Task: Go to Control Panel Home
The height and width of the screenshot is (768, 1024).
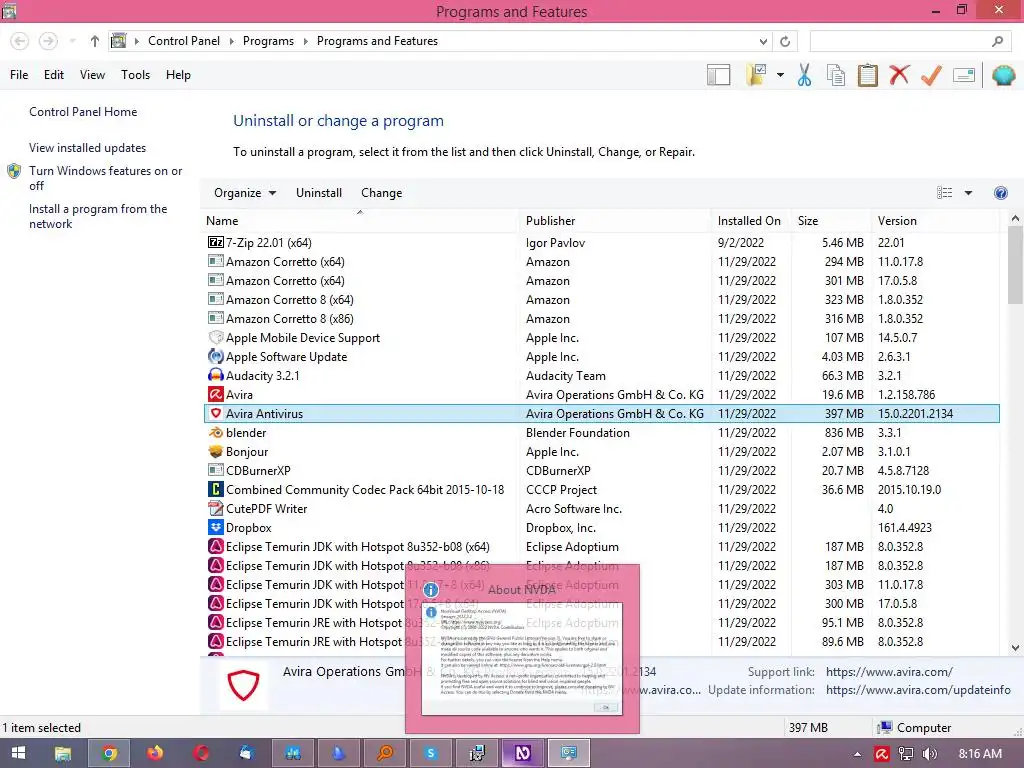Action: [83, 112]
